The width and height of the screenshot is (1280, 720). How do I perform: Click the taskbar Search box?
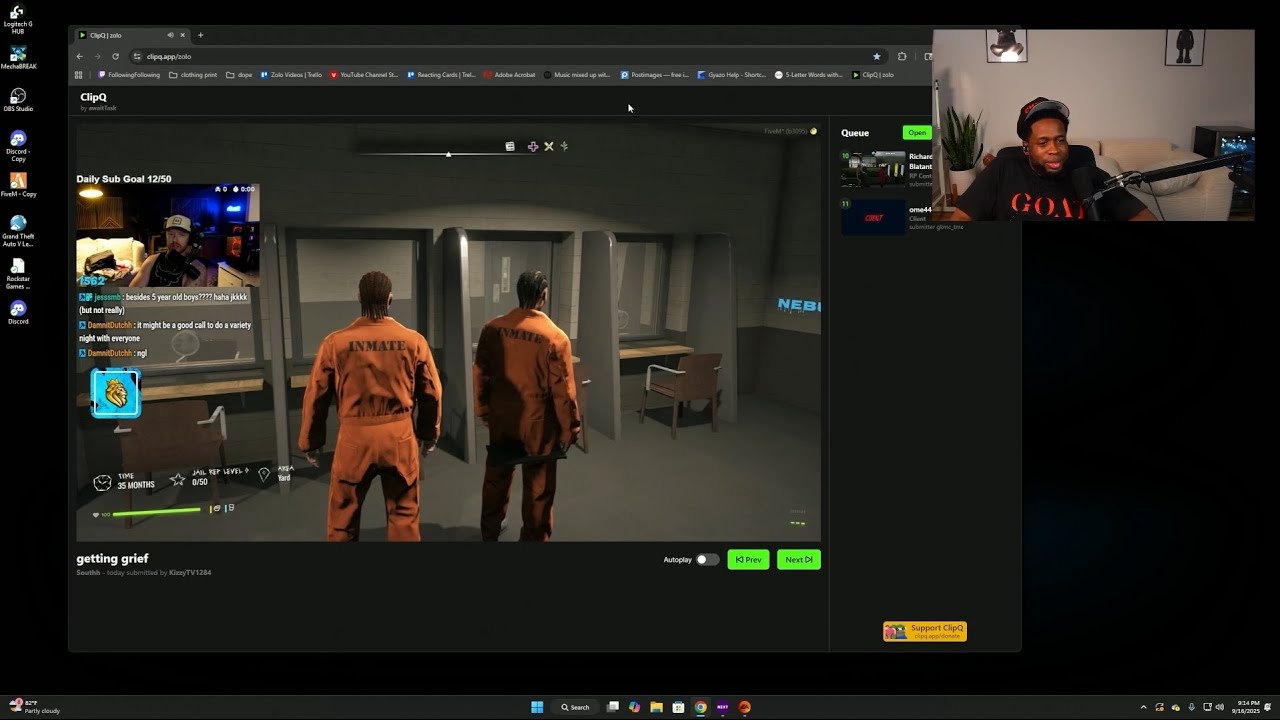coord(575,707)
